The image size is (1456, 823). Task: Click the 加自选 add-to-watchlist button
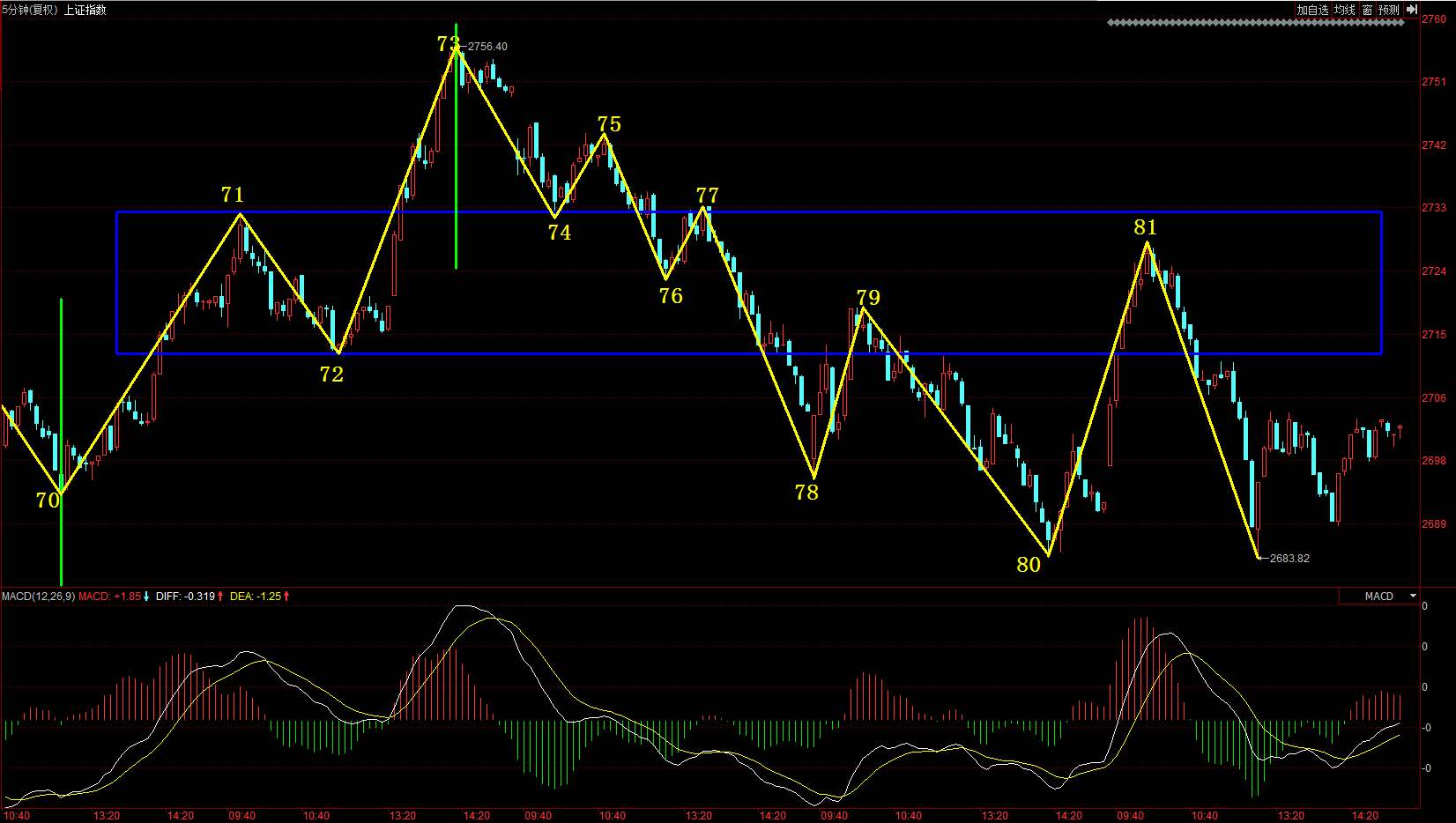[x=1312, y=10]
